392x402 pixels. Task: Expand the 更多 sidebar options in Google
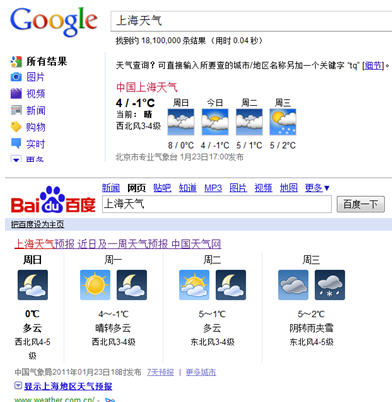coord(16,159)
